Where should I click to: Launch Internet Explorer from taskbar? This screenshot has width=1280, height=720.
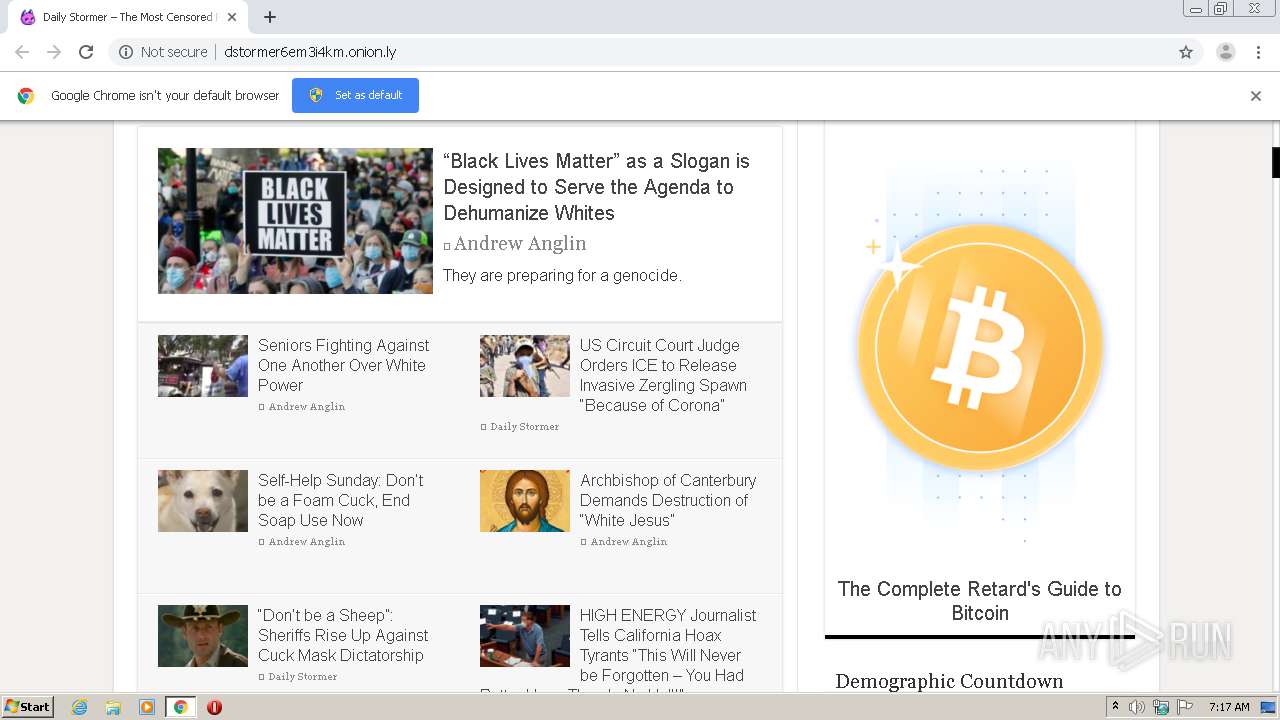coord(79,707)
